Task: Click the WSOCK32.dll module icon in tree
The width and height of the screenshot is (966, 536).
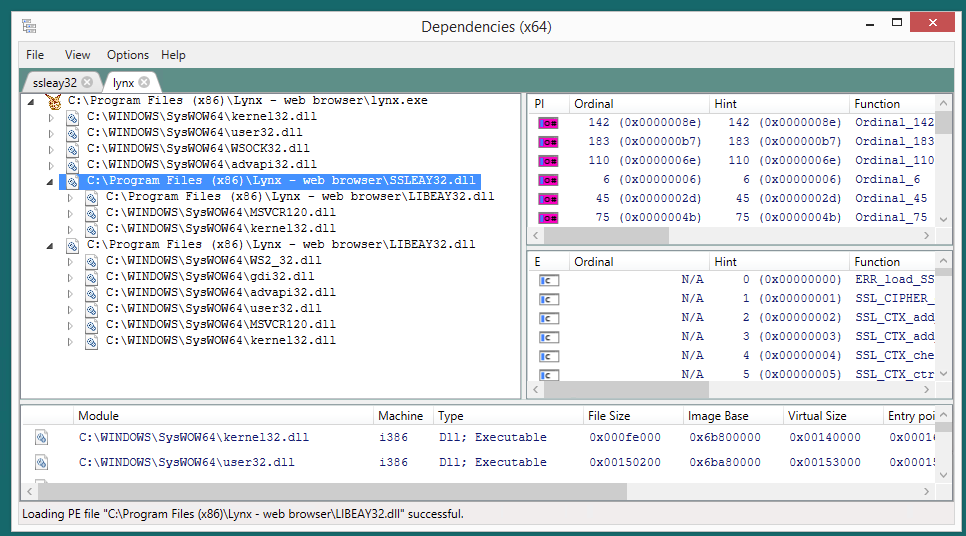Action: pyautogui.click(x=72, y=149)
